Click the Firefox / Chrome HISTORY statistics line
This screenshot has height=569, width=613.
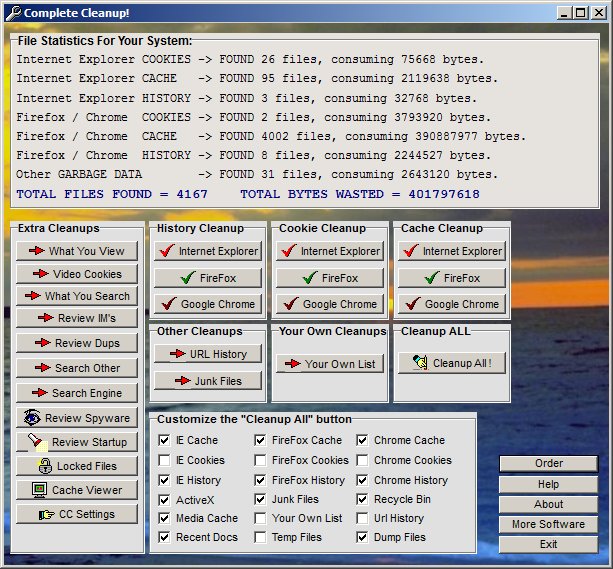[x=253, y=155]
